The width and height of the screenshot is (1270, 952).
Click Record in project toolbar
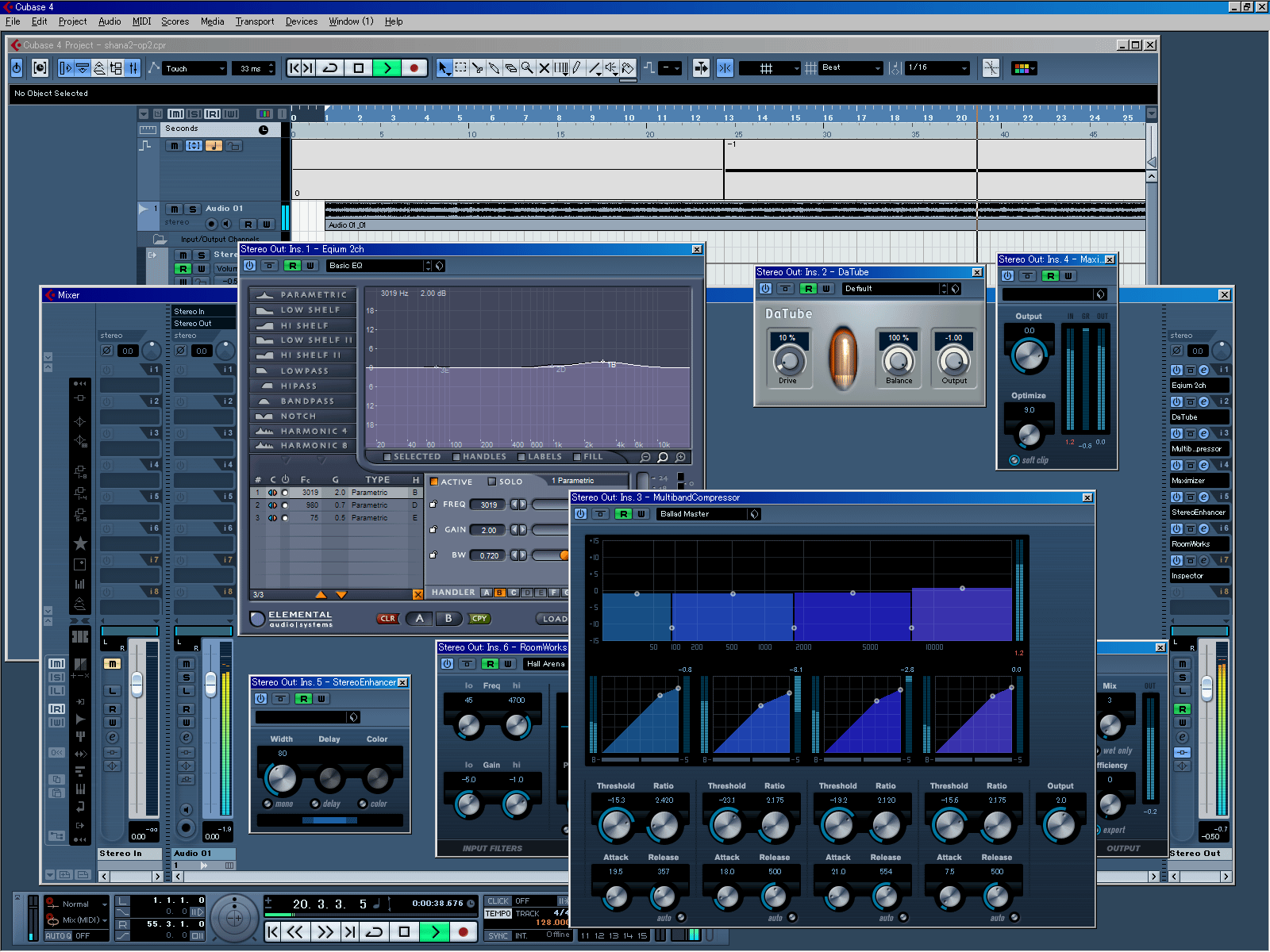(414, 68)
